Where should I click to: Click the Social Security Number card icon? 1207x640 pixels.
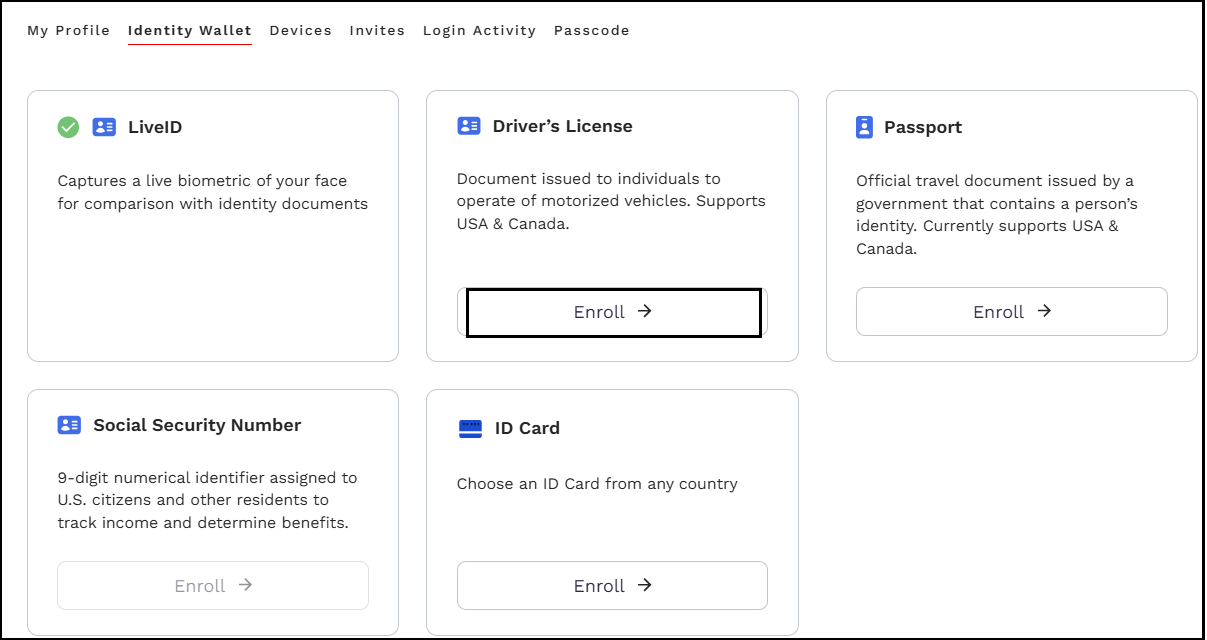(69, 425)
